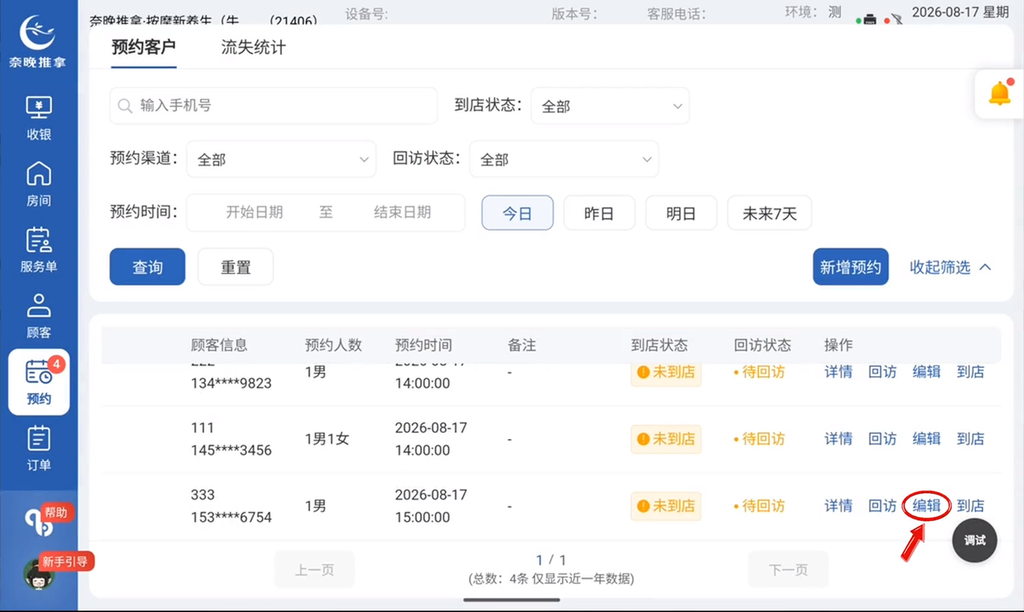Click the 奈晚推拿 logo
The width and height of the screenshot is (1024, 612).
tap(38, 40)
